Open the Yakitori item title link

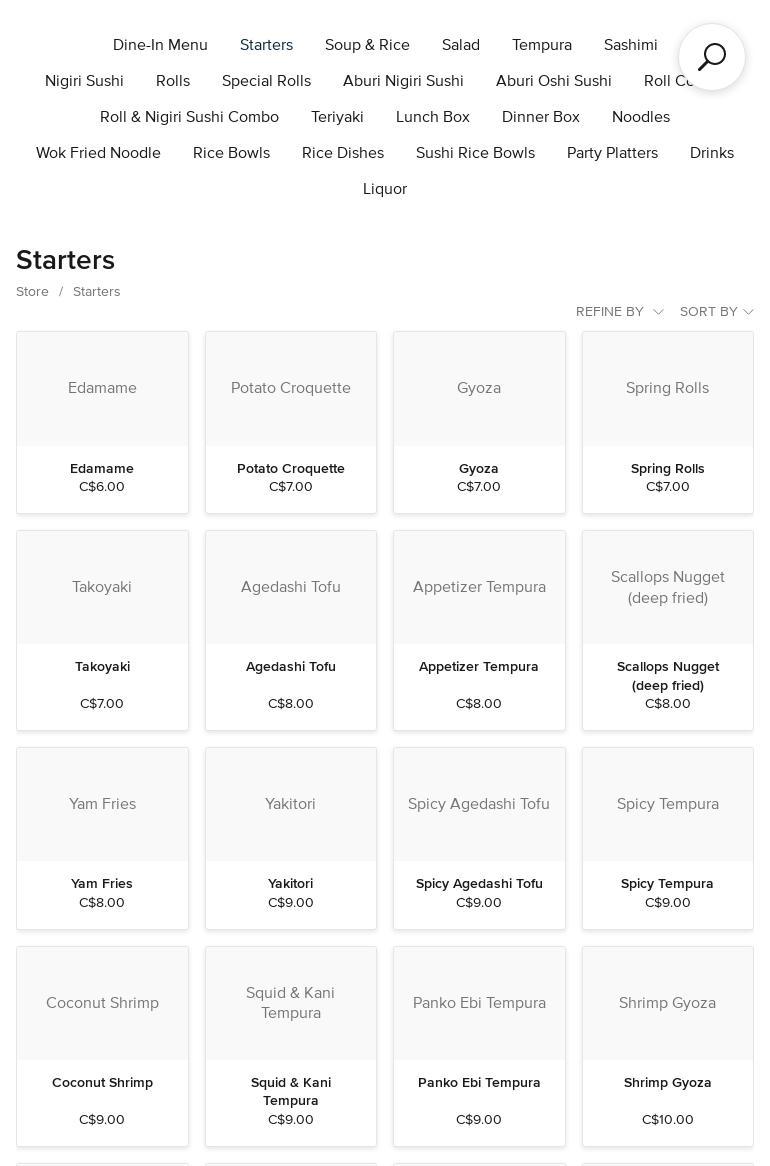click(290, 884)
